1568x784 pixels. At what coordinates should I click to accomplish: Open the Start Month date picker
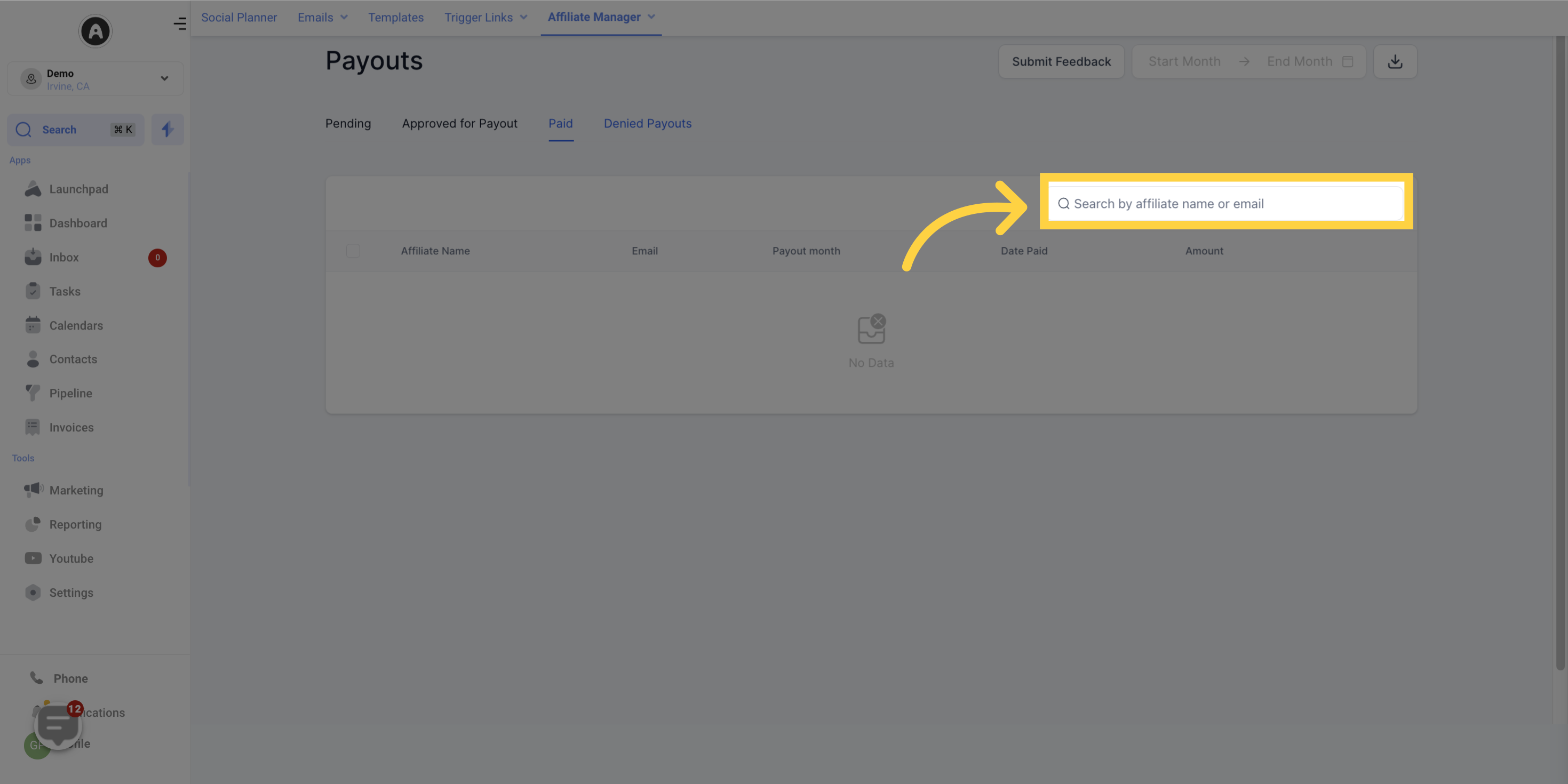[1184, 61]
